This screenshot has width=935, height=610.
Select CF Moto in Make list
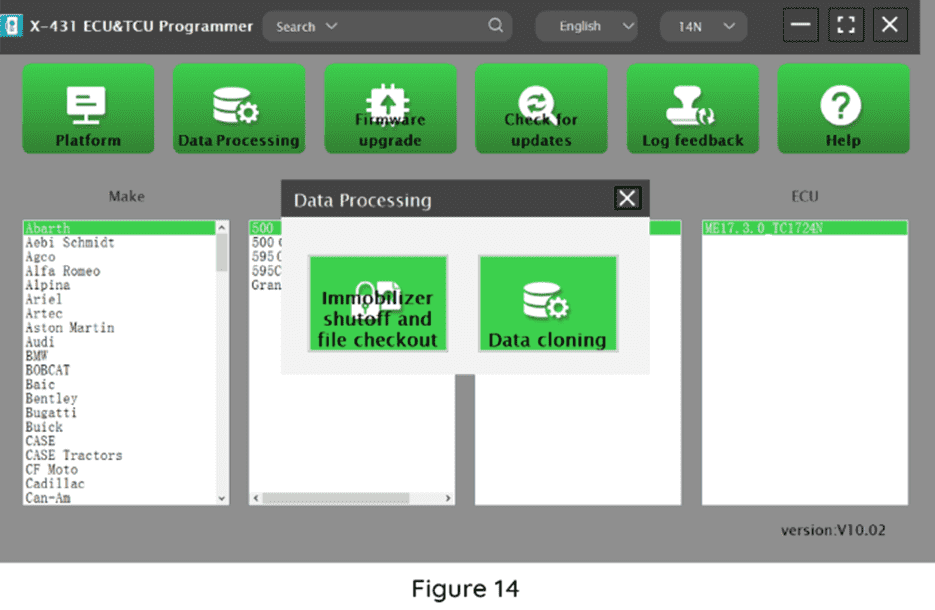coord(119,469)
